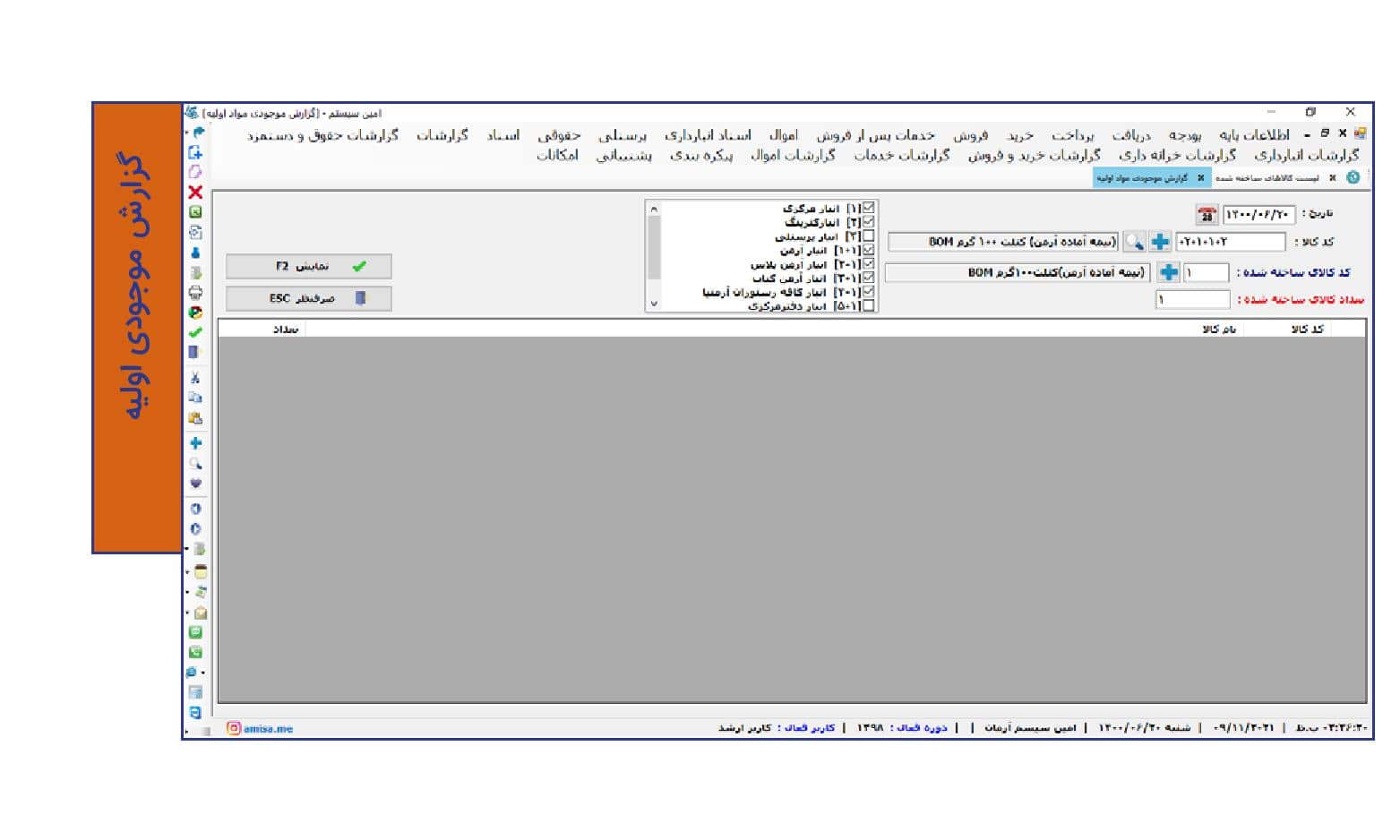Image resolution: width=1400 pixels, height=840 pixels.
Task: Click the تاریخ date input field
Action: pyautogui.click(x=1258, y=215)
